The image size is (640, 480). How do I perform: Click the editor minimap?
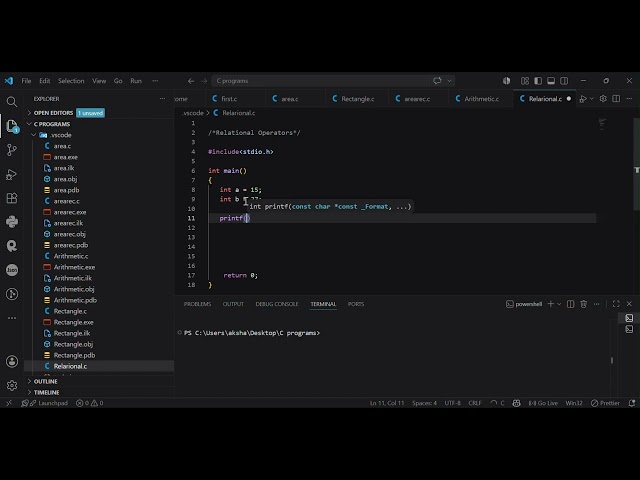pos(603,123)
